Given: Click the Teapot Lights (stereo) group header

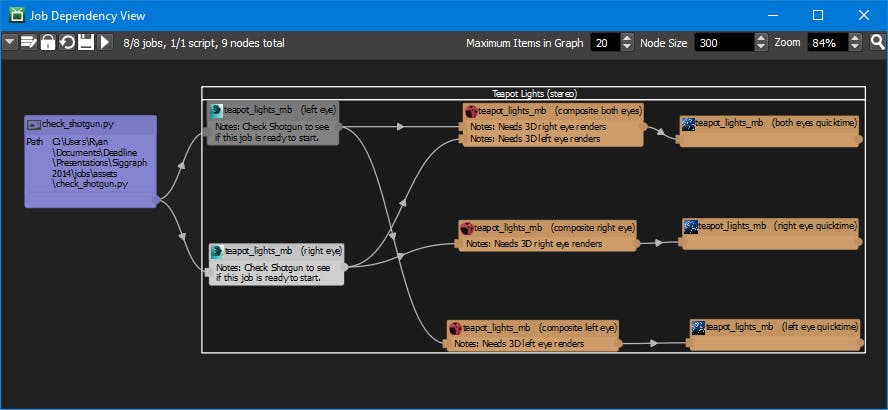Looking at the screenshot, I should pos(534,93).
